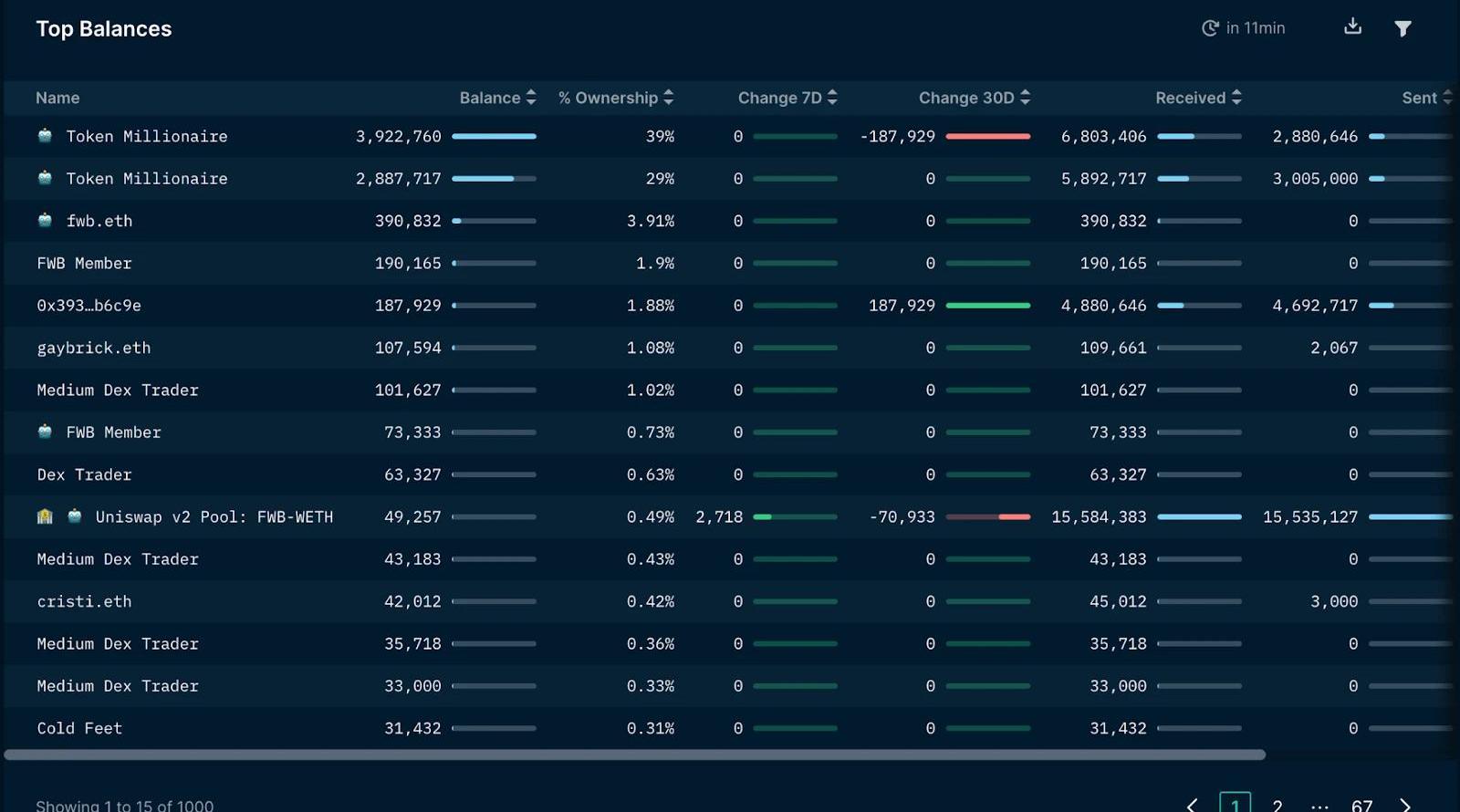Click the refresh timer icon
The width and height of the screenshot is (1460, 812).
[1210, 28]
